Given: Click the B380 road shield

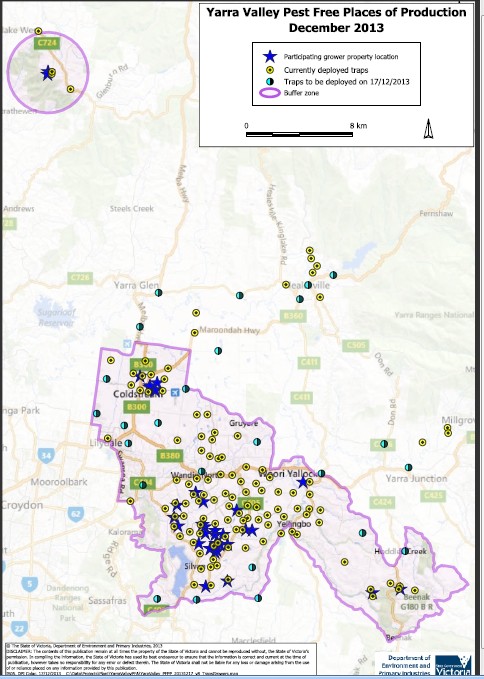Looking at the screenshot, I should tap(169, 456).
